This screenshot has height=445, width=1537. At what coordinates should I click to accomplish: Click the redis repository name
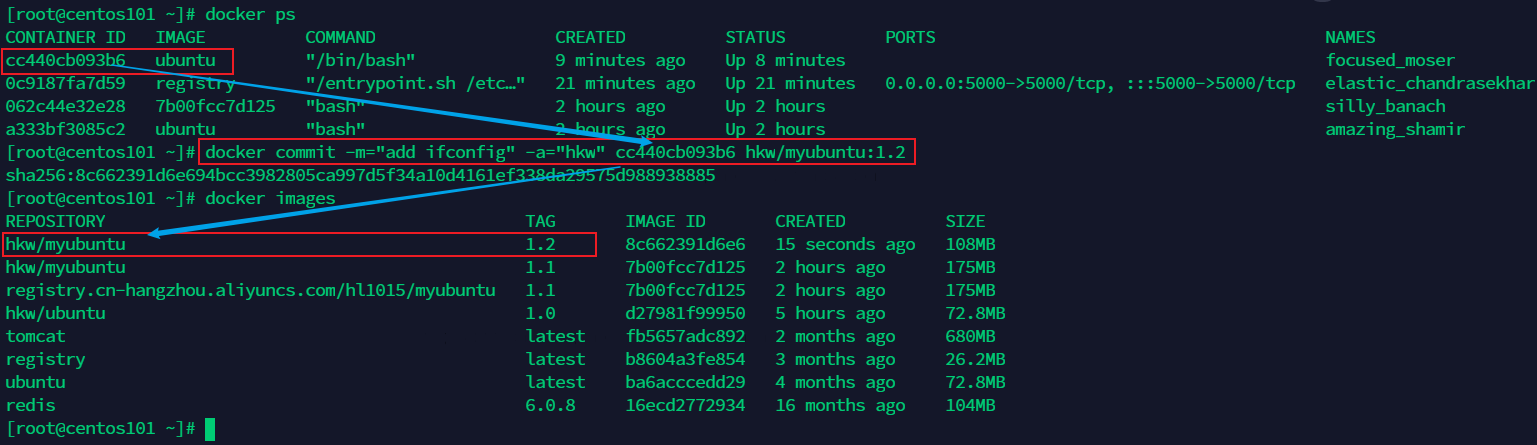pyautogui.click(x=30, y=405)
